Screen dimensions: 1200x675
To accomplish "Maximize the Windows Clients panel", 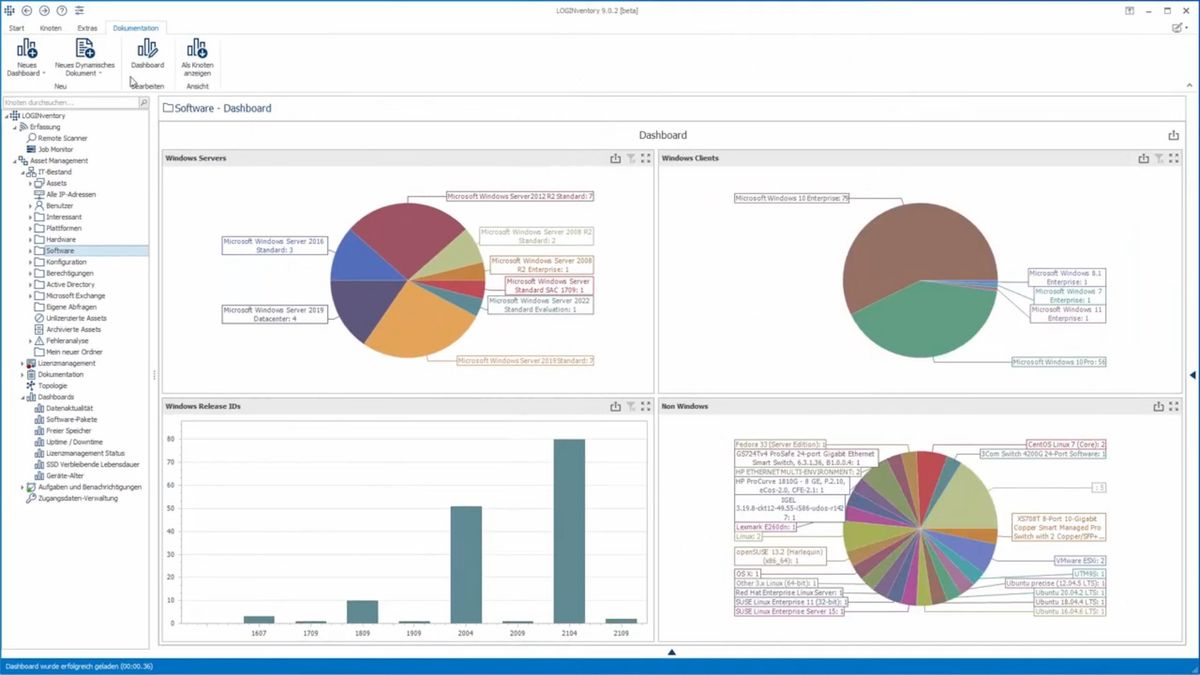I will click(x=1174, y=158).
